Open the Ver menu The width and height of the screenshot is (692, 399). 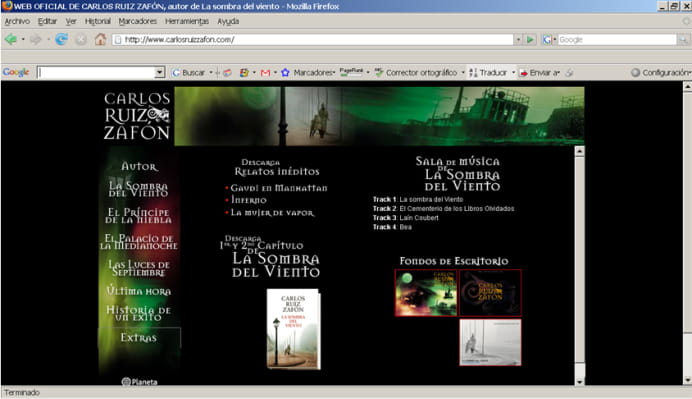pyautogui.click(x=71, y=21)
